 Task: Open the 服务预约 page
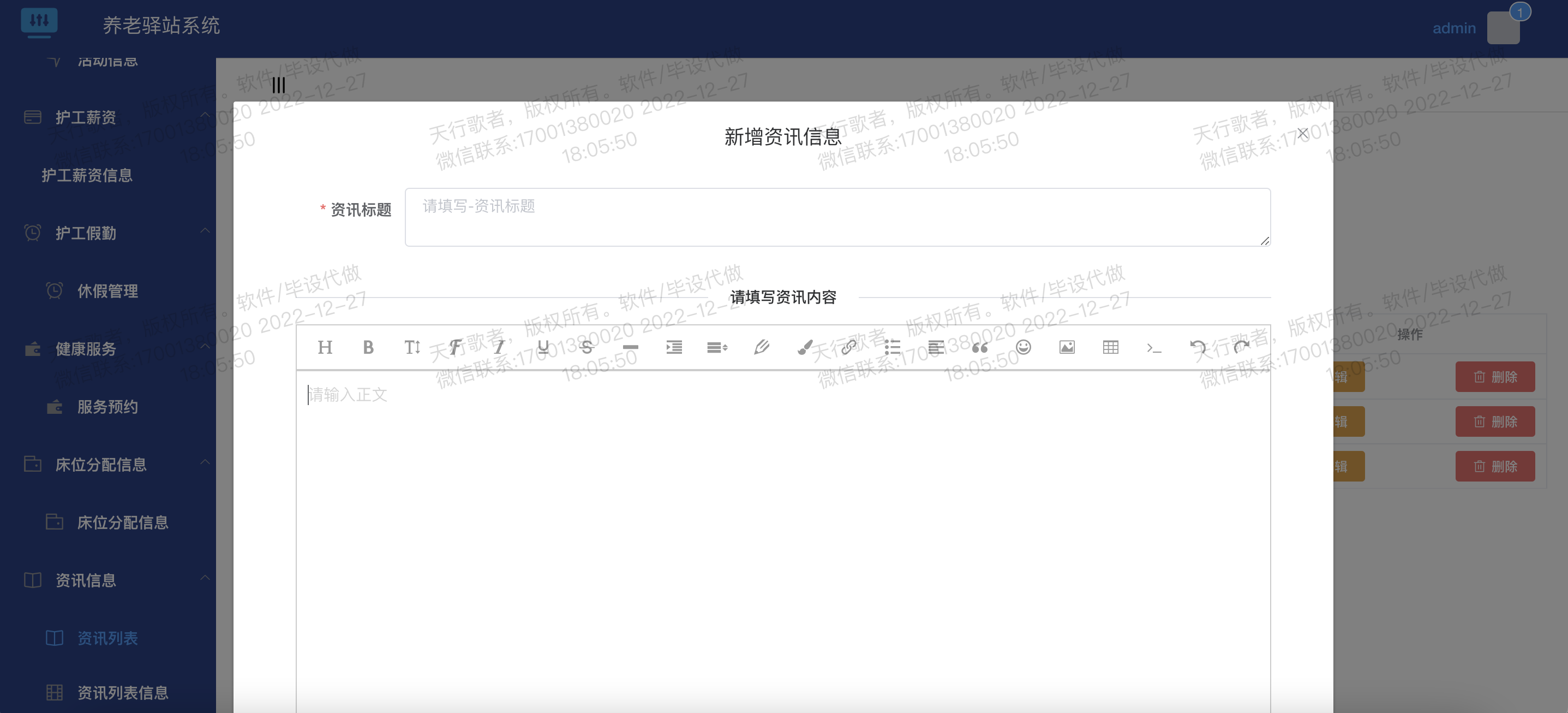click(x=109, y=407)
